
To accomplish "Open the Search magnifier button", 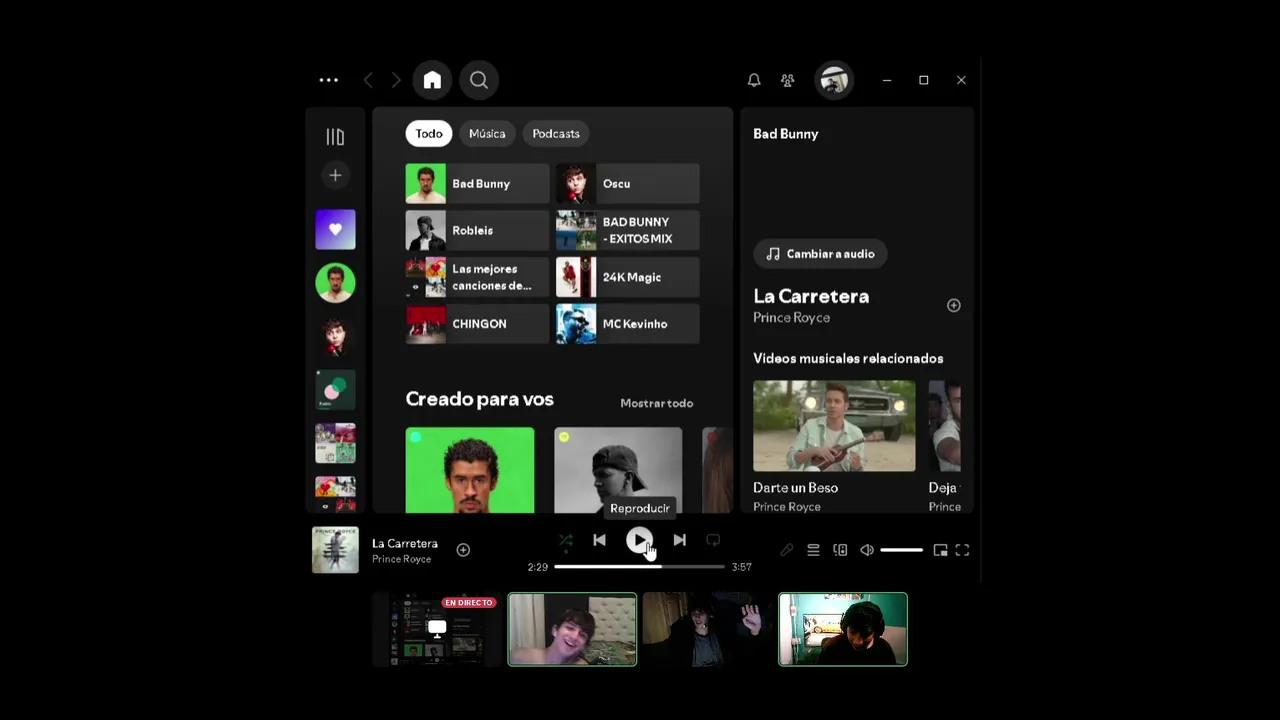I will 479,80.
